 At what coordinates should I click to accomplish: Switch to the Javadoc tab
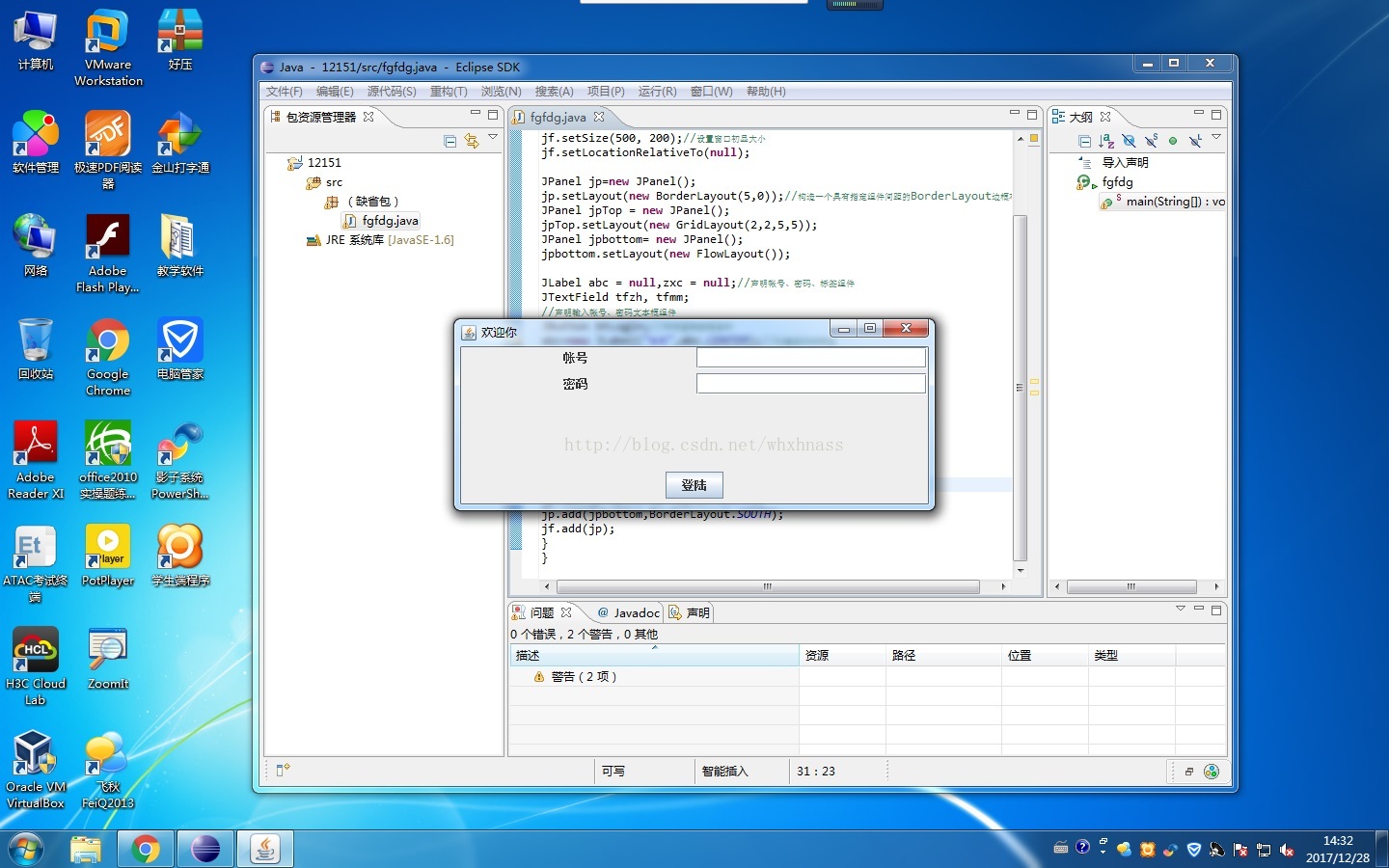[629, 612]
